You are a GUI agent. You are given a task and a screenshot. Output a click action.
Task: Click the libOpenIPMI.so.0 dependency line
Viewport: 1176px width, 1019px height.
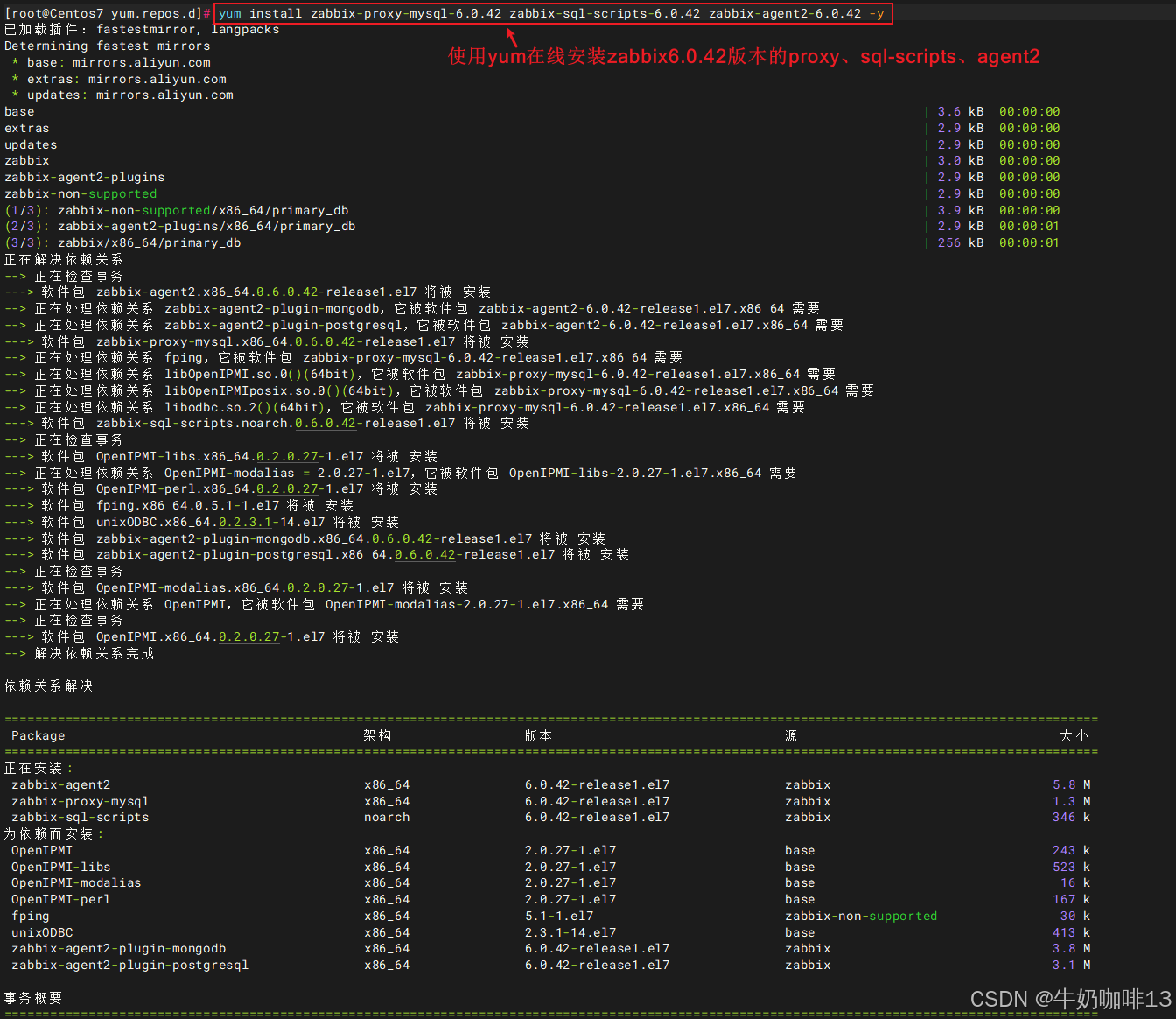click(420, 375)
